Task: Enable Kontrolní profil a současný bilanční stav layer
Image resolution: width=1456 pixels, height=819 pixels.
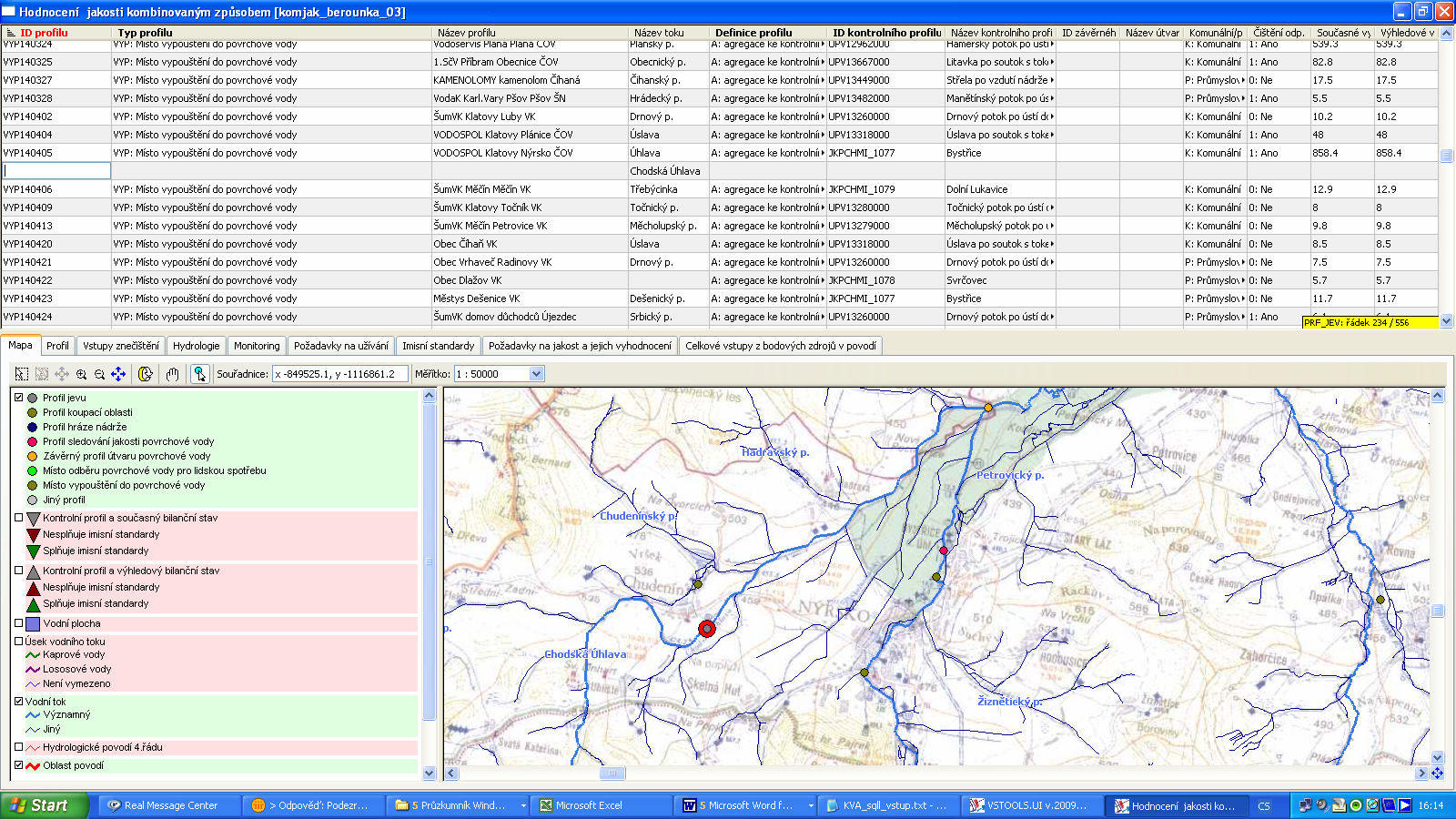Action: 18,518
